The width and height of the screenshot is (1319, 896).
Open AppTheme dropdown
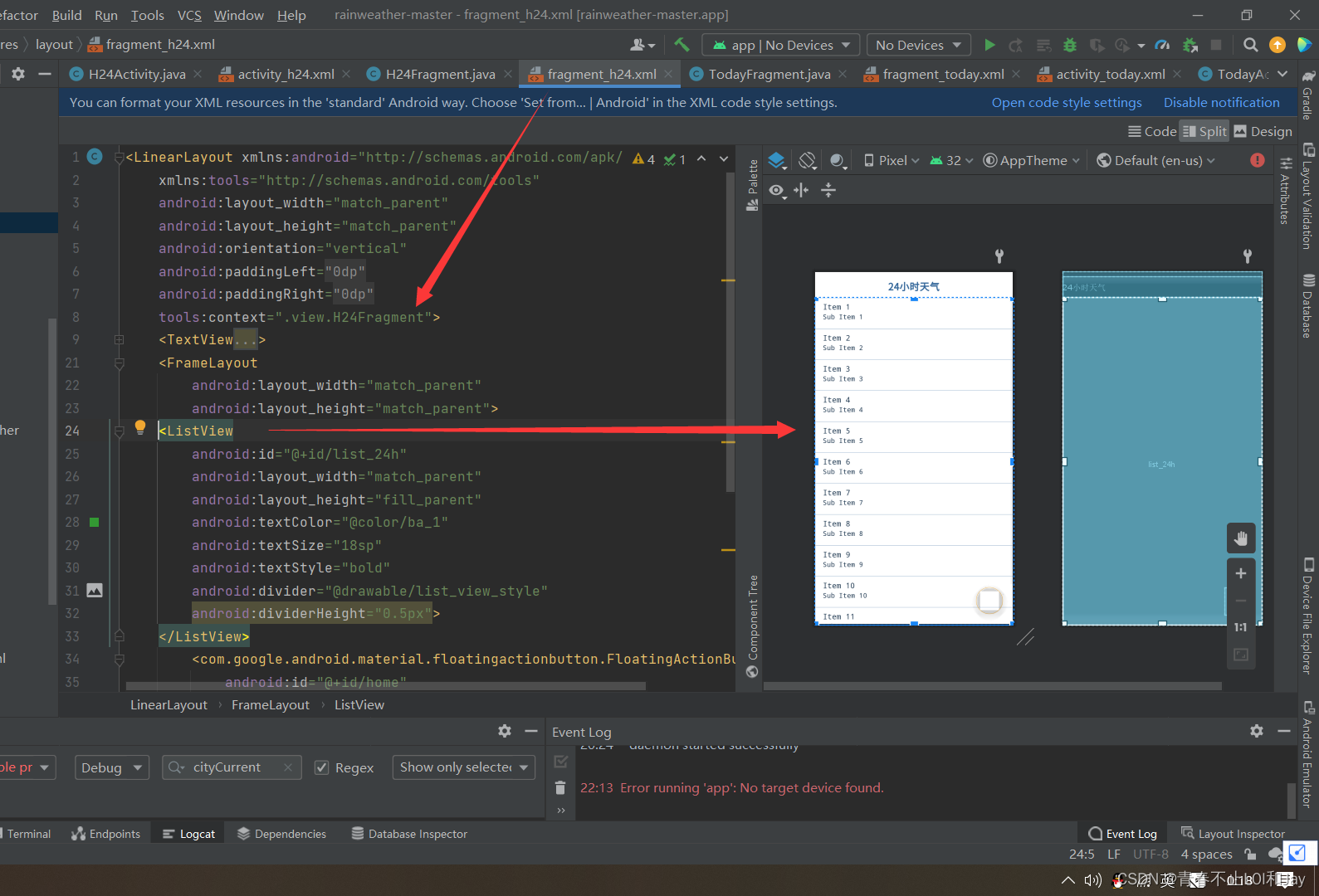tap(1032, 160)
